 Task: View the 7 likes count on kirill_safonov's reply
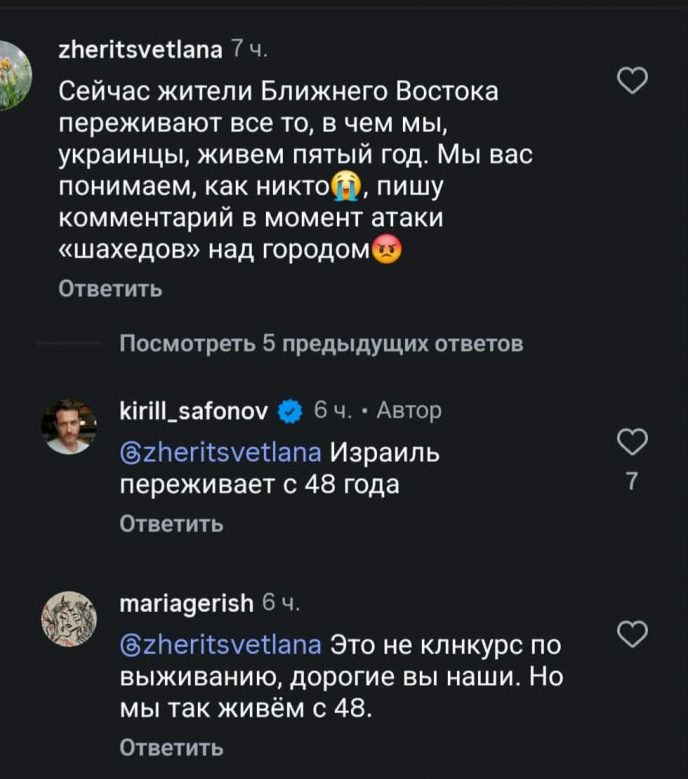point(631,482)
